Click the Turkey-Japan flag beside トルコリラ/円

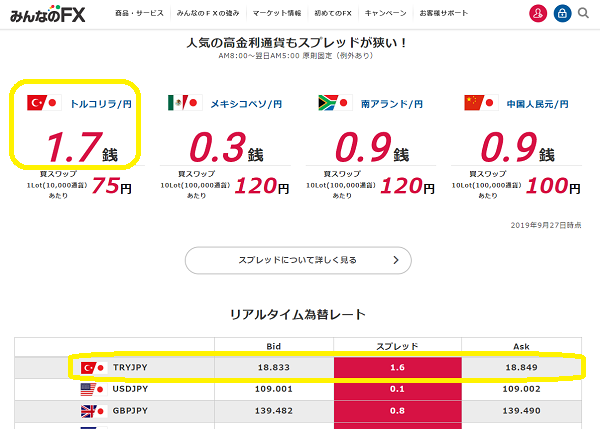click(44, 103)
